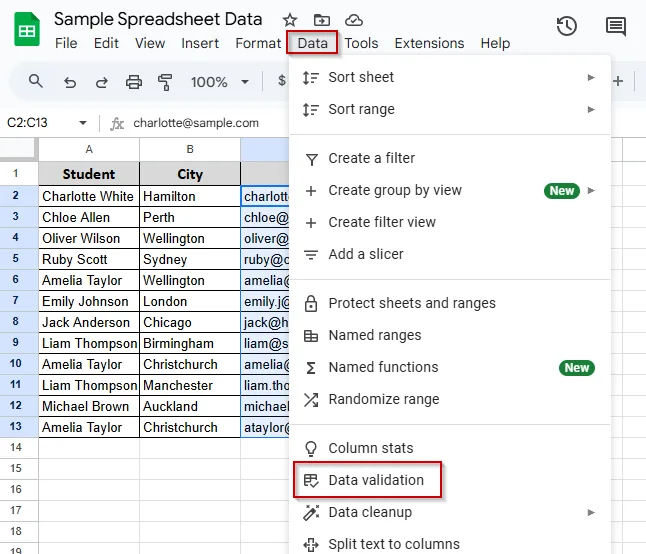Open the comments panel icon

click(x=616, y=26)
